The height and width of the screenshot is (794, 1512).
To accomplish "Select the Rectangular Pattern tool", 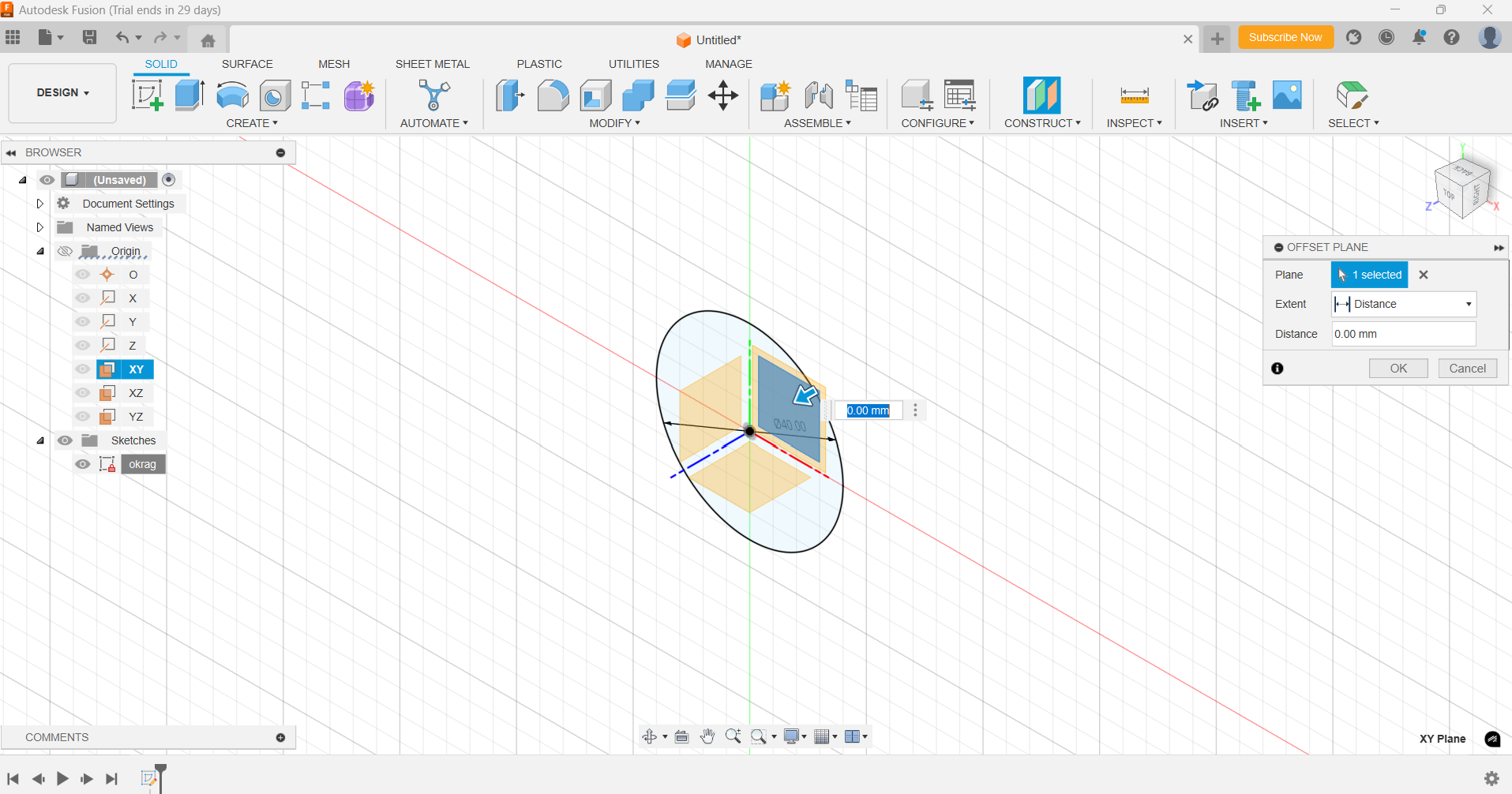I will [316, 96].
